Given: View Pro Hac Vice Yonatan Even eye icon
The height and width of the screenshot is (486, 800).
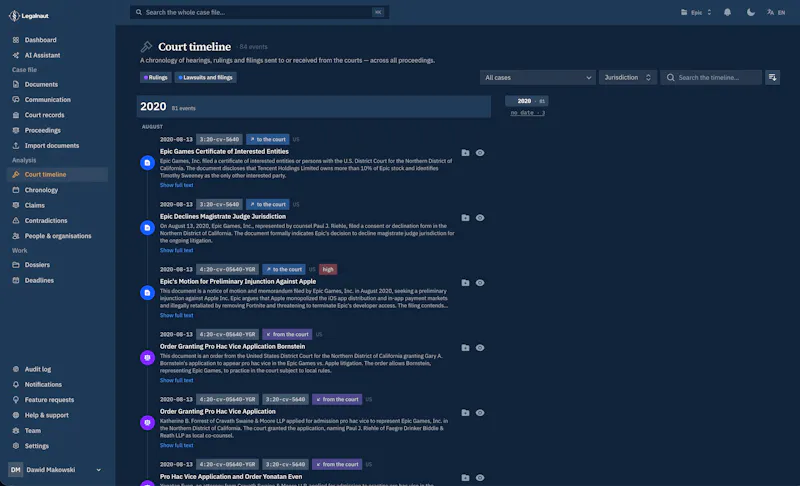Looking at the screenshot, I should point(480,478).
